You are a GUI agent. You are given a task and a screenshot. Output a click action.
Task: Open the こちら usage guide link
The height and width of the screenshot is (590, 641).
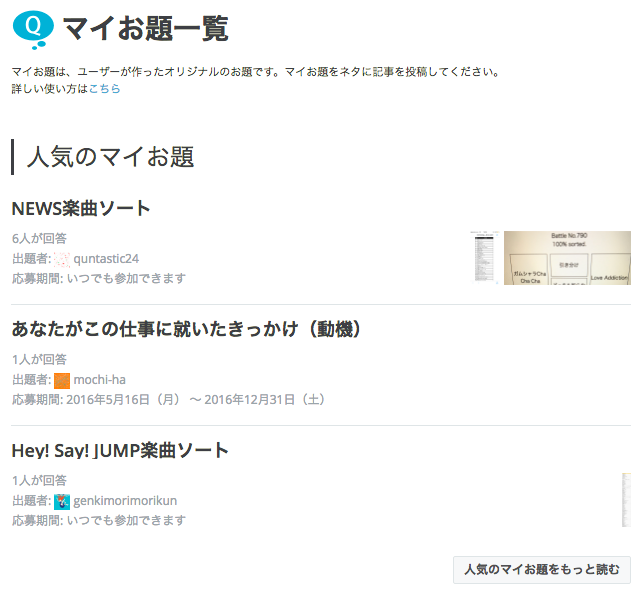point(105,89)
